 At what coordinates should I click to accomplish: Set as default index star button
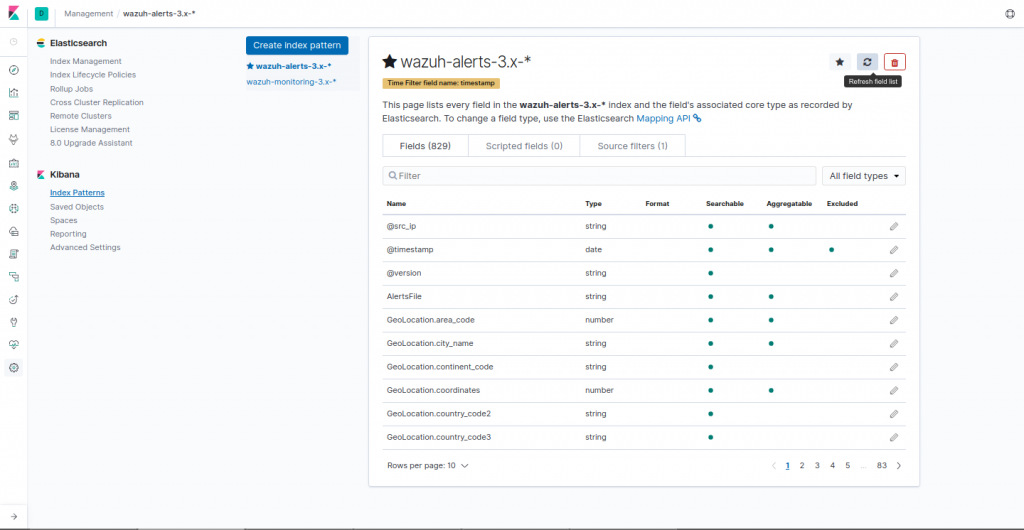[x=840, y=62]
